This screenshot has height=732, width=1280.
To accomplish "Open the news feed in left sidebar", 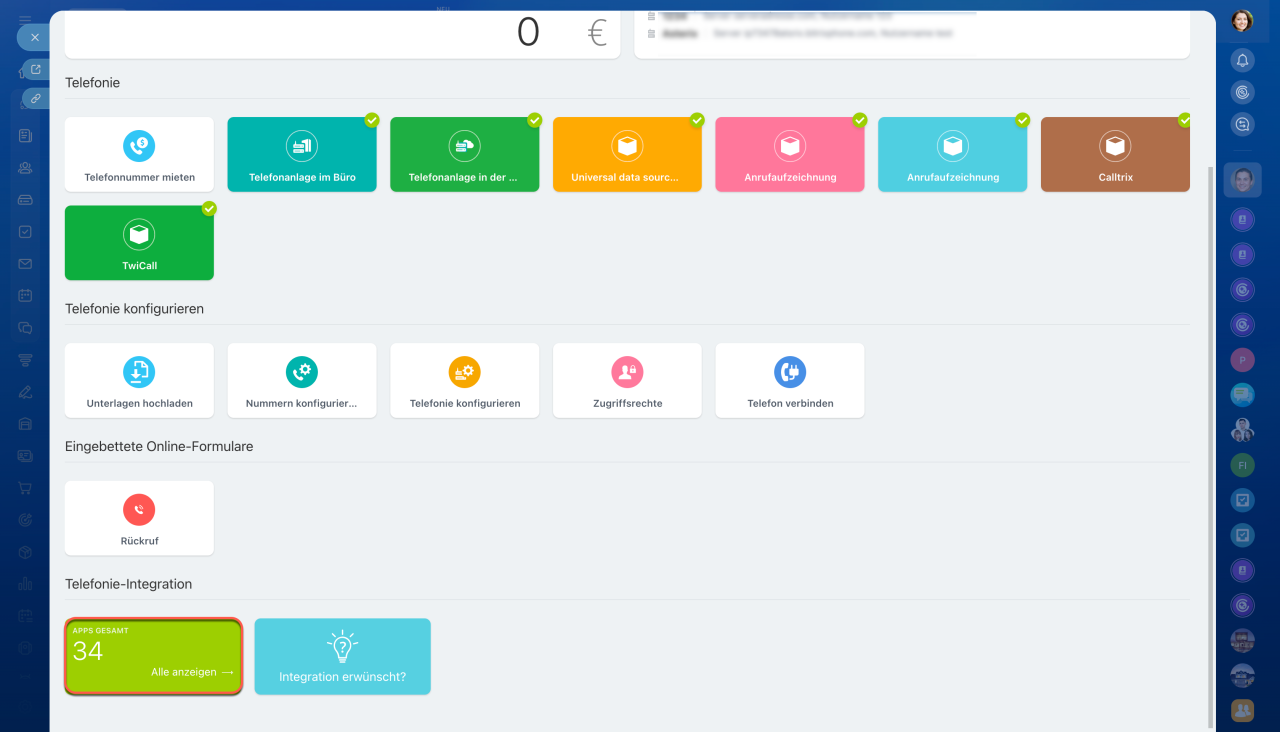I will 25,135.
